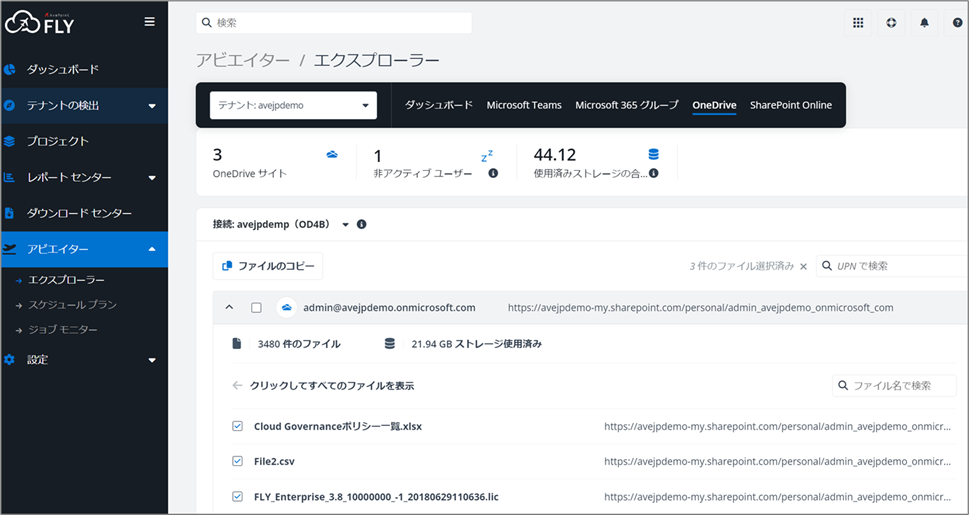Expand the レポート センター sidebar menu
The height and width of the screenshot is (515, 969).
(x=152, y=178)
